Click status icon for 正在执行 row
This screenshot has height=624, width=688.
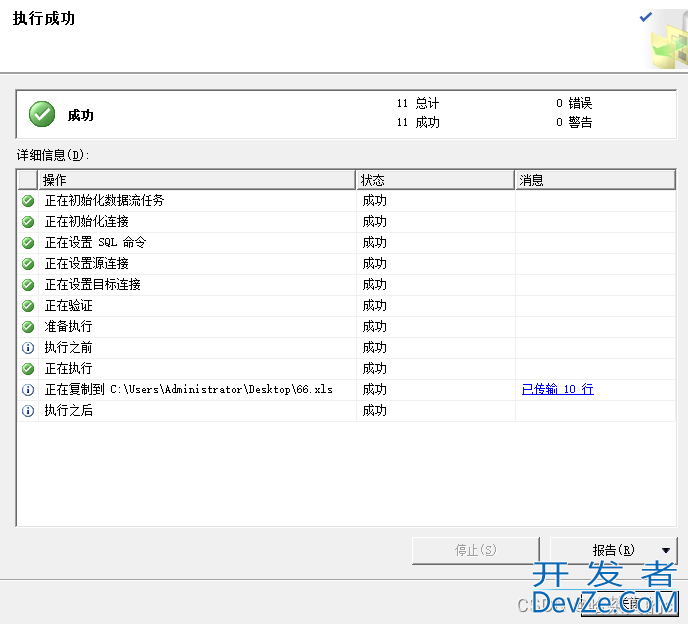click(28, 369)
